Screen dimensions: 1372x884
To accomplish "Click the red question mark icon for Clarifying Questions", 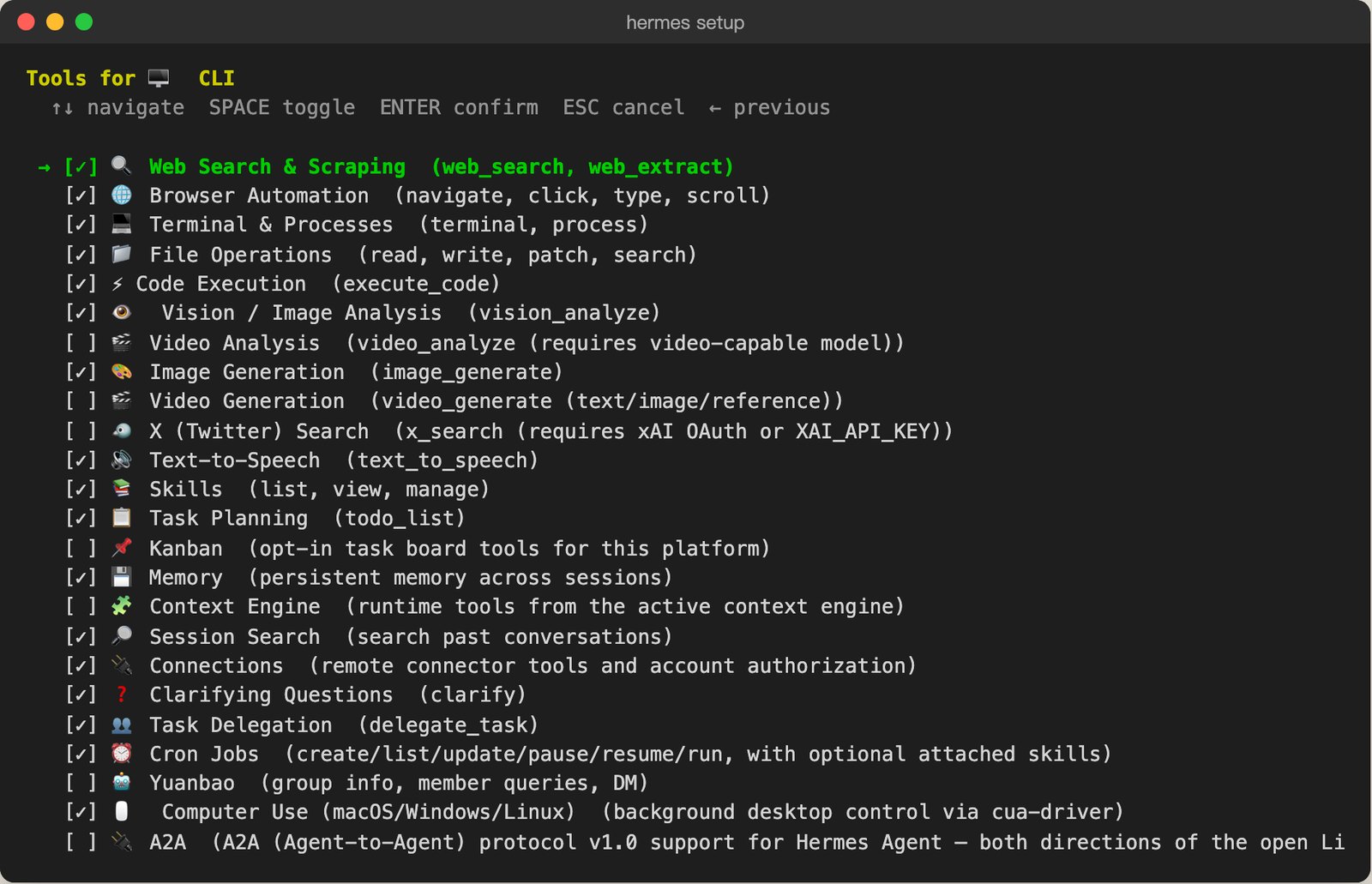I will coord(121,695).
